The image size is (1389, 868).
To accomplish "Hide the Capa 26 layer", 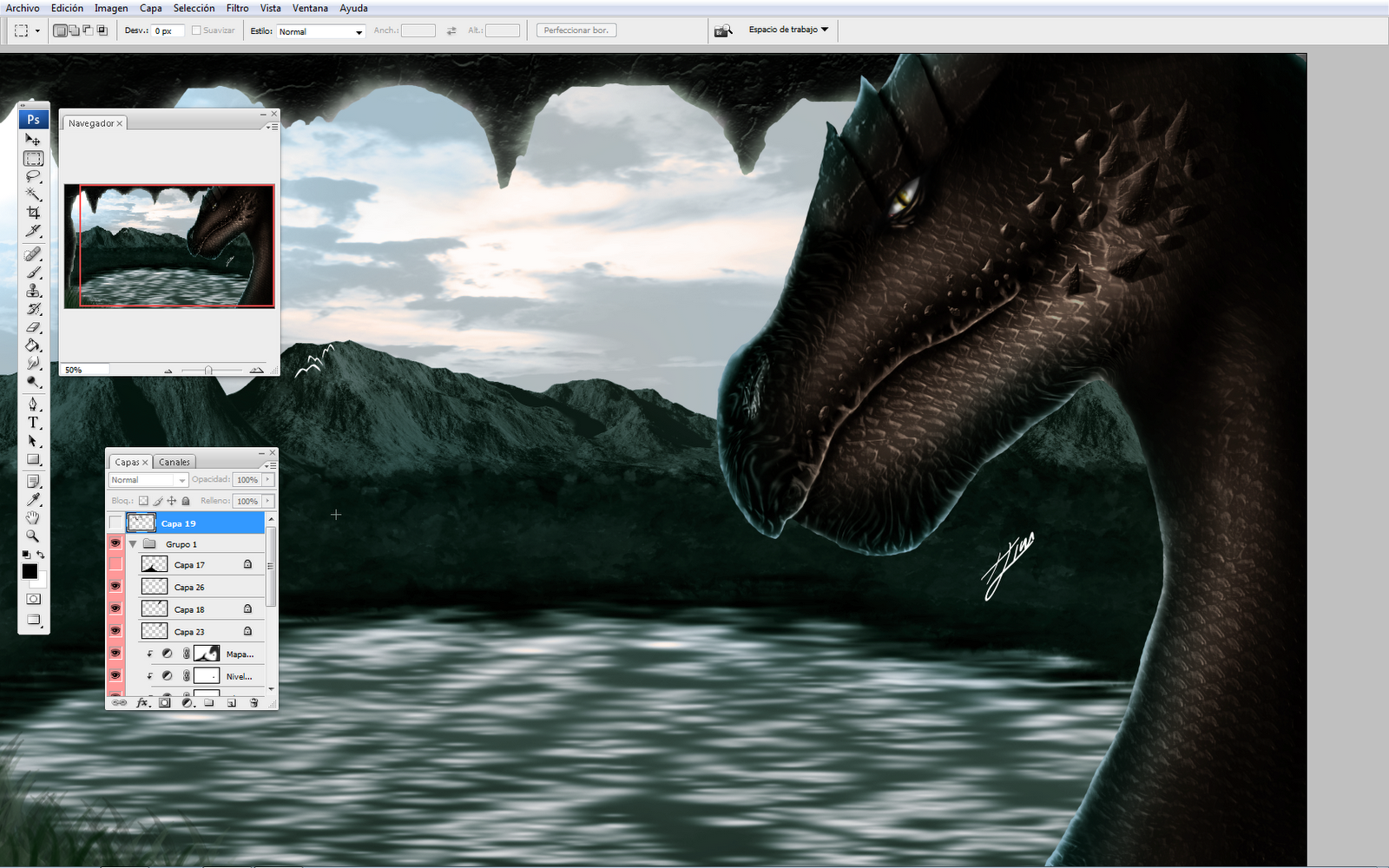I will (x=115, y=587).
